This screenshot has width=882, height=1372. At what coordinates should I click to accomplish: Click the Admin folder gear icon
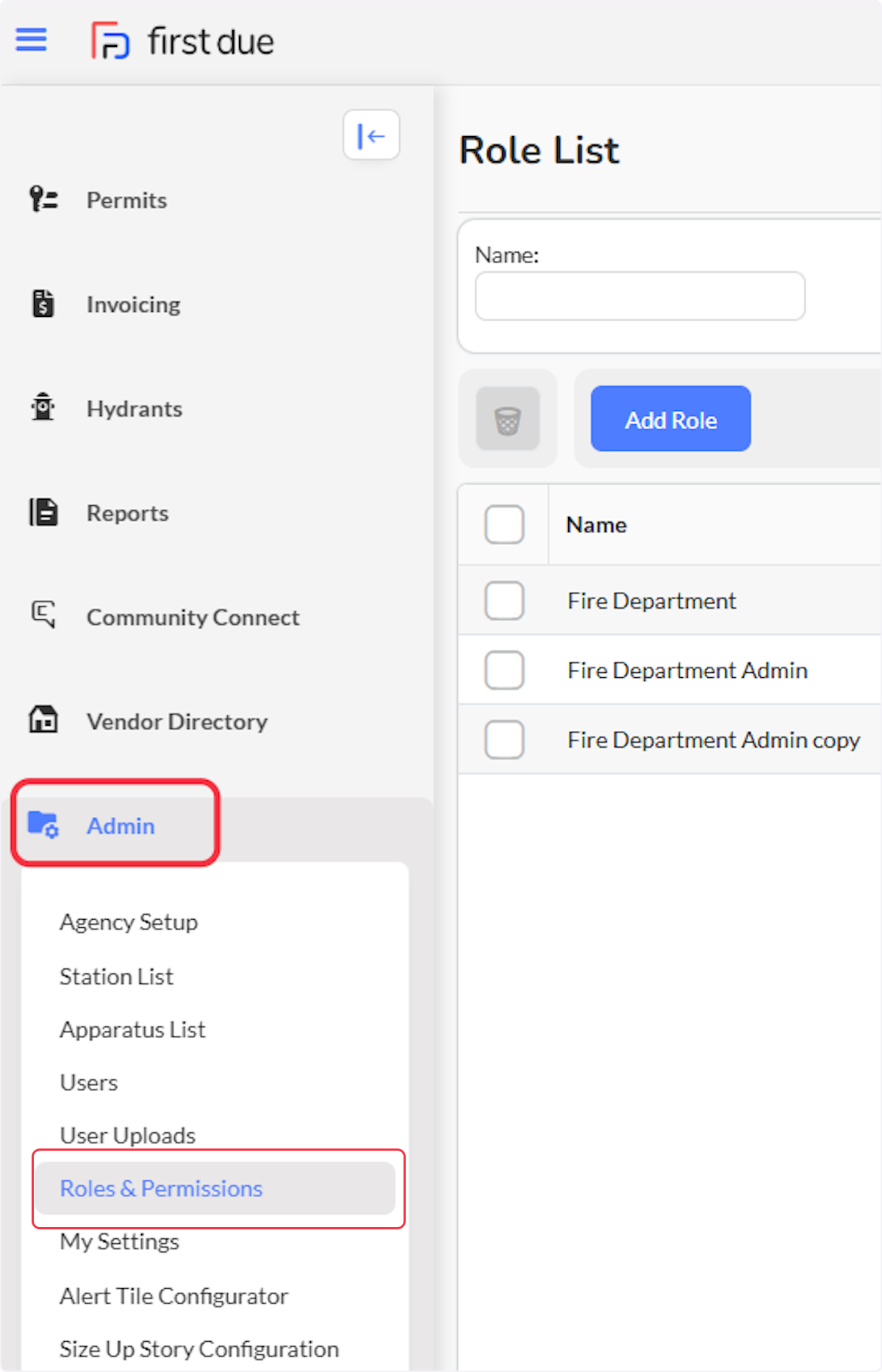(43, 824)
